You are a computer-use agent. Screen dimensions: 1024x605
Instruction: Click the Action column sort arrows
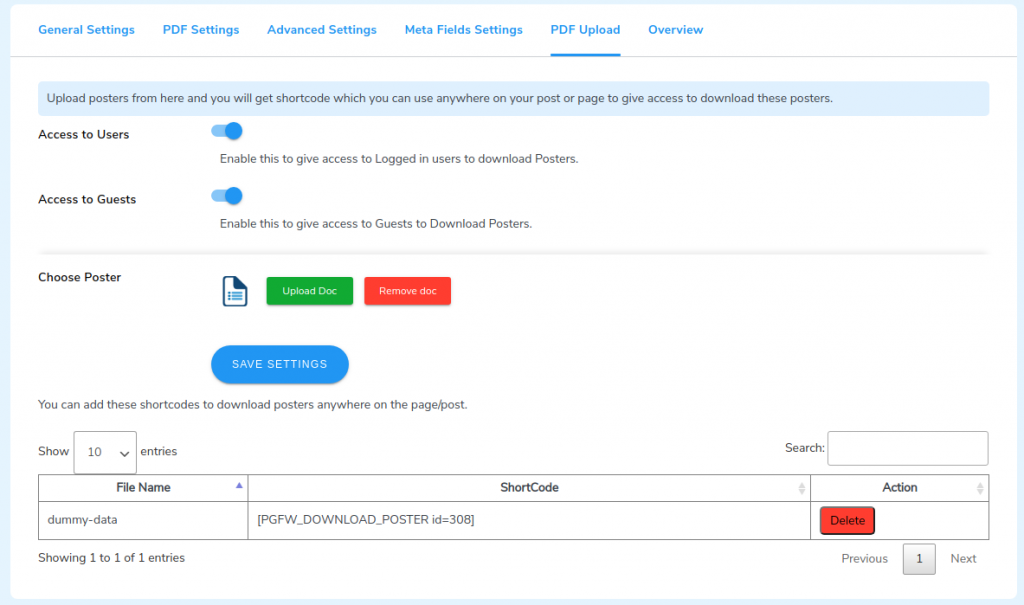979,487
